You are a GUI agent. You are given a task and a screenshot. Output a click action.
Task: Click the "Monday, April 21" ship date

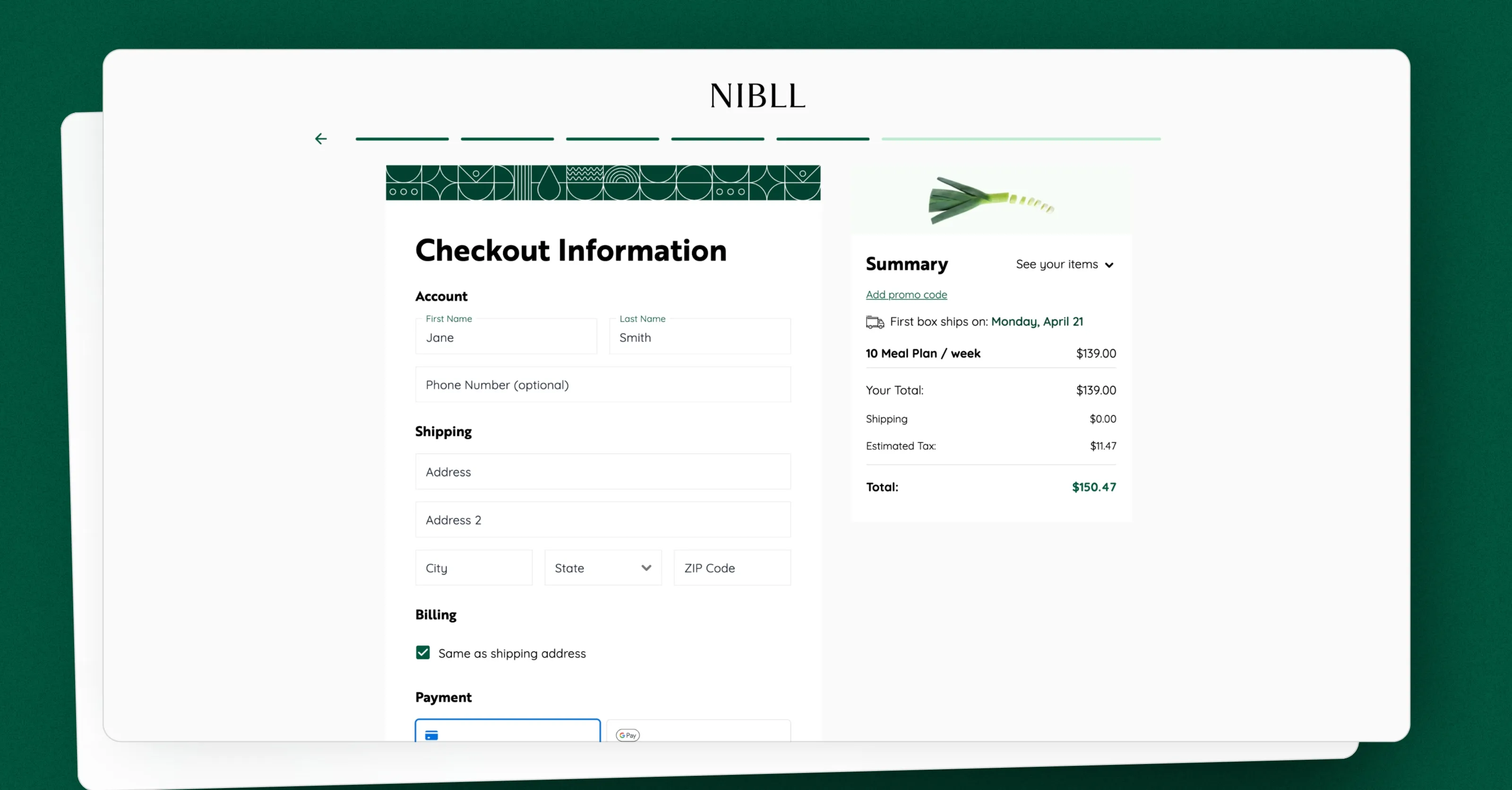1037,322
